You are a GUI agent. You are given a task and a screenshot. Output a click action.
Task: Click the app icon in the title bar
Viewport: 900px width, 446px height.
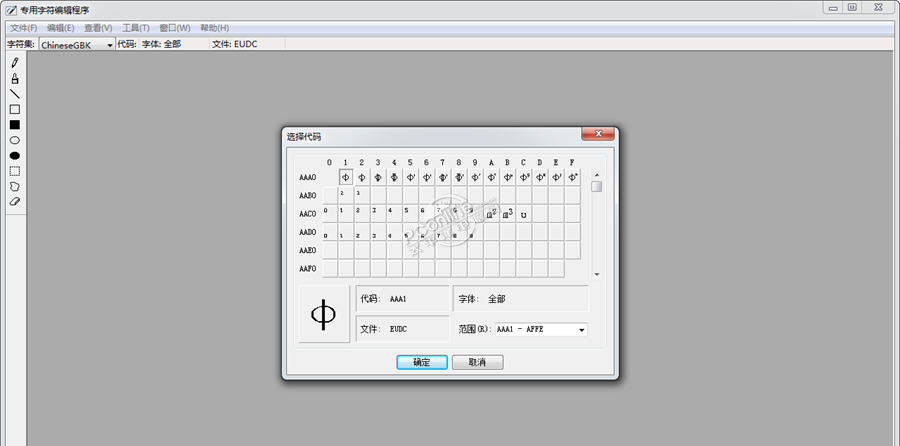tap(11, 10)
